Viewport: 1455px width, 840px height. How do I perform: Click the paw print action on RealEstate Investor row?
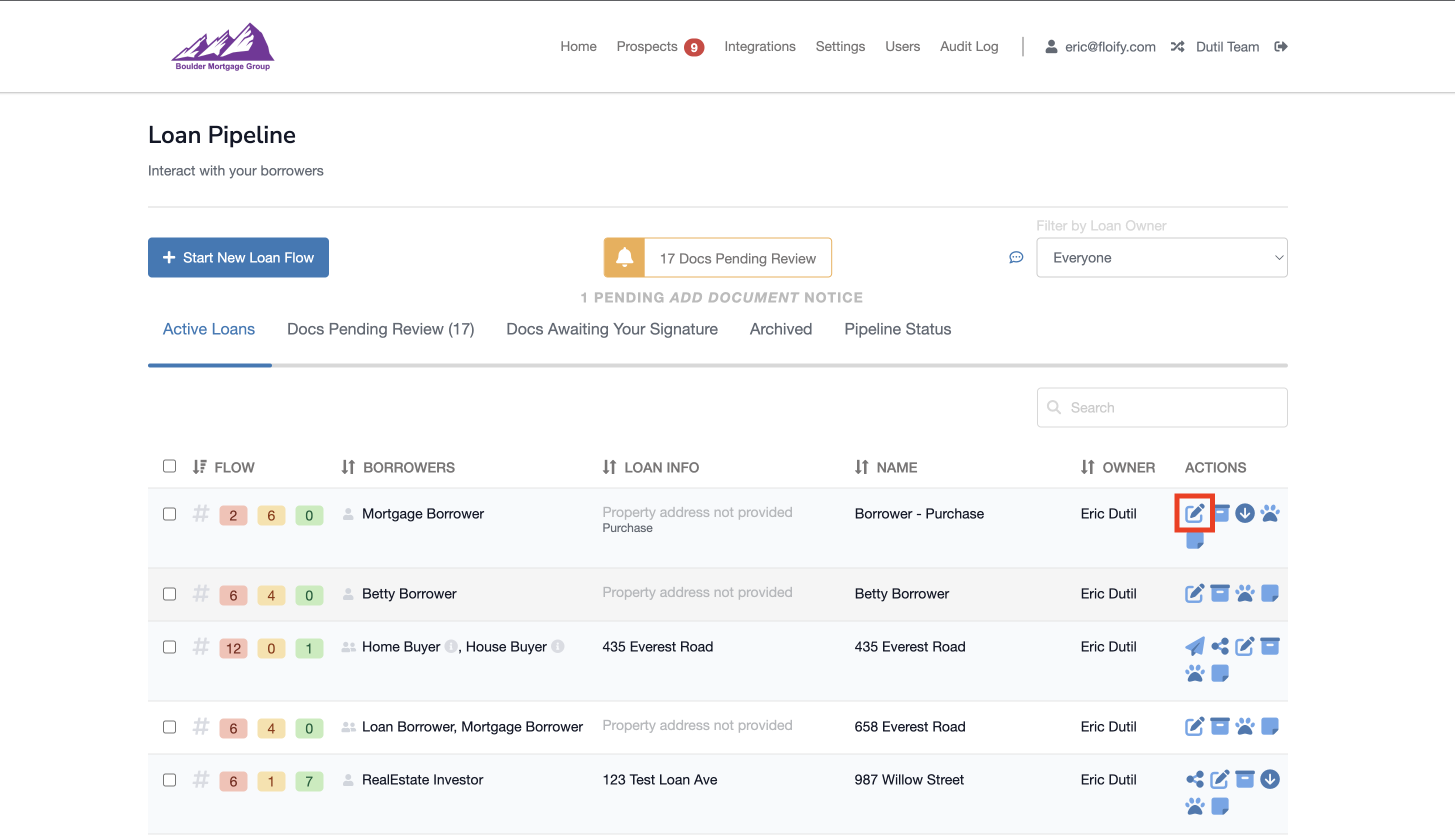[1195, 806]
